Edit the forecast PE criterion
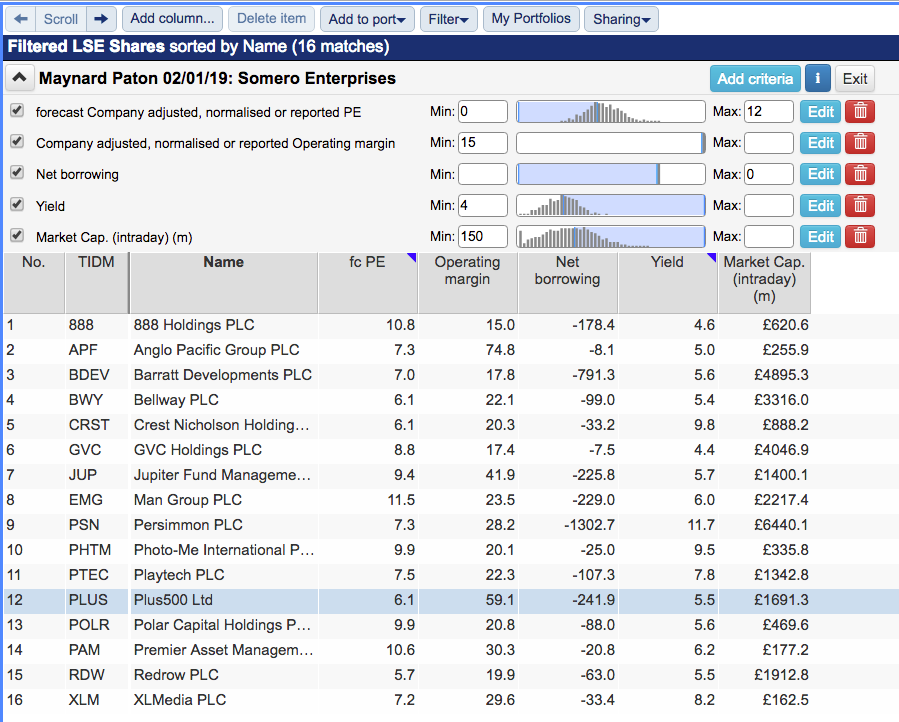This screenshot has height=722, width=899. (x=820, y=112)
